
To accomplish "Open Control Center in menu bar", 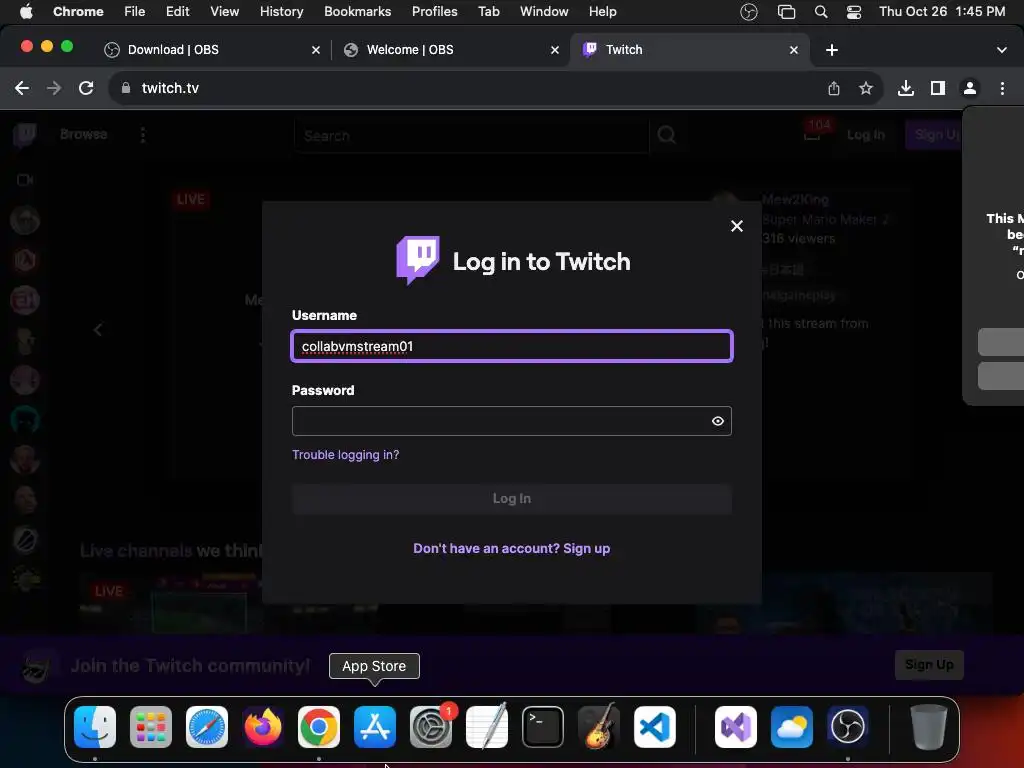I will (x=854, y=12).
